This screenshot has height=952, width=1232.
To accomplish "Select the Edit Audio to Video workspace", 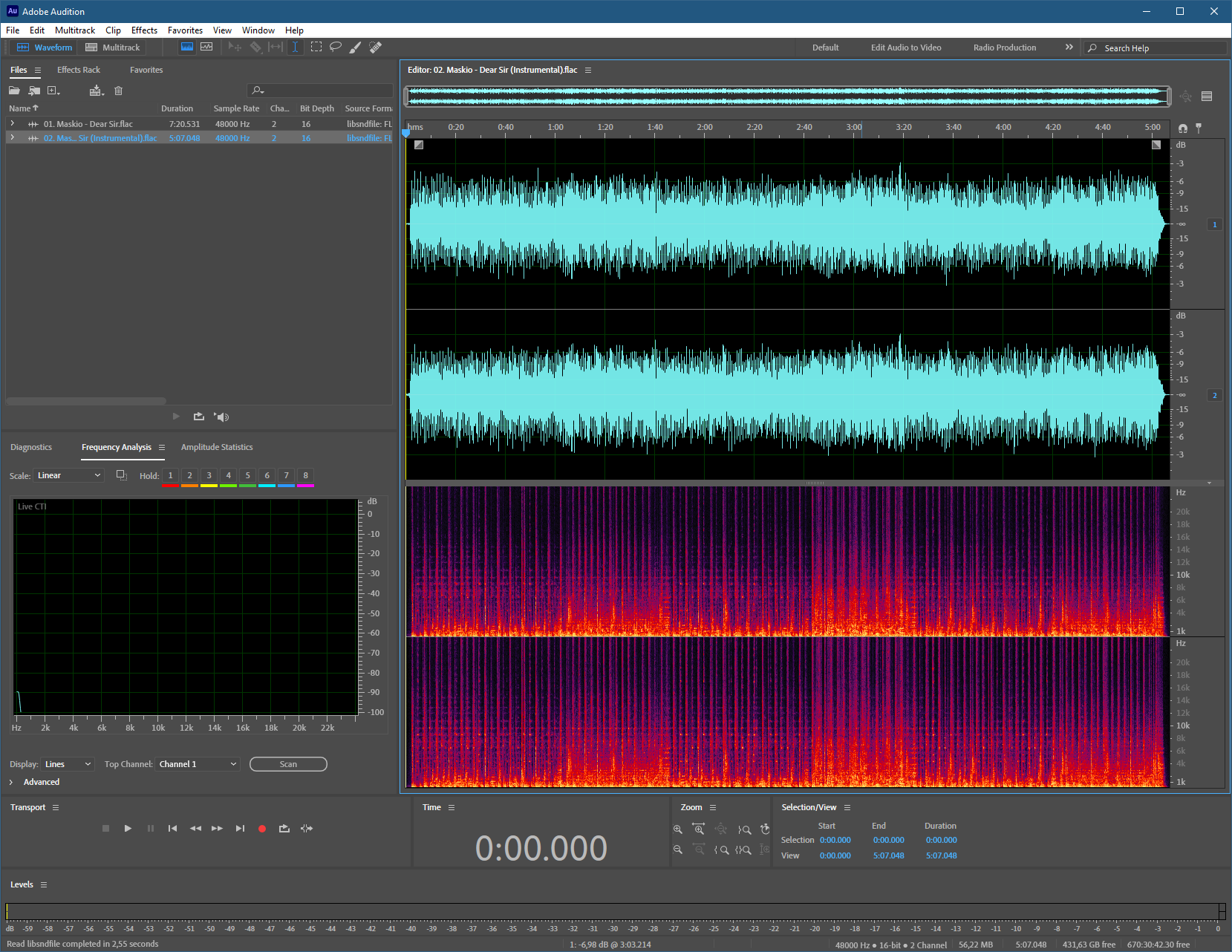I will [x=906, y=48].
